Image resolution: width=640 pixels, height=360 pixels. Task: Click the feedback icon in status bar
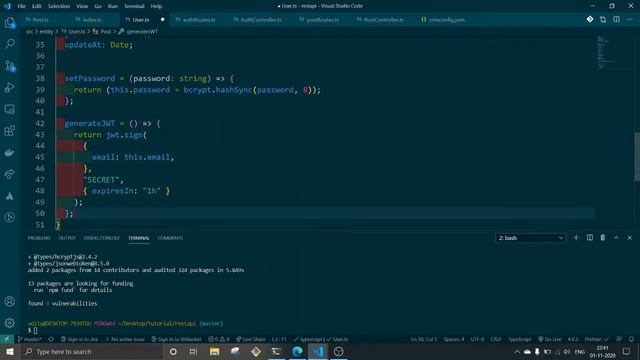[619, 339]
